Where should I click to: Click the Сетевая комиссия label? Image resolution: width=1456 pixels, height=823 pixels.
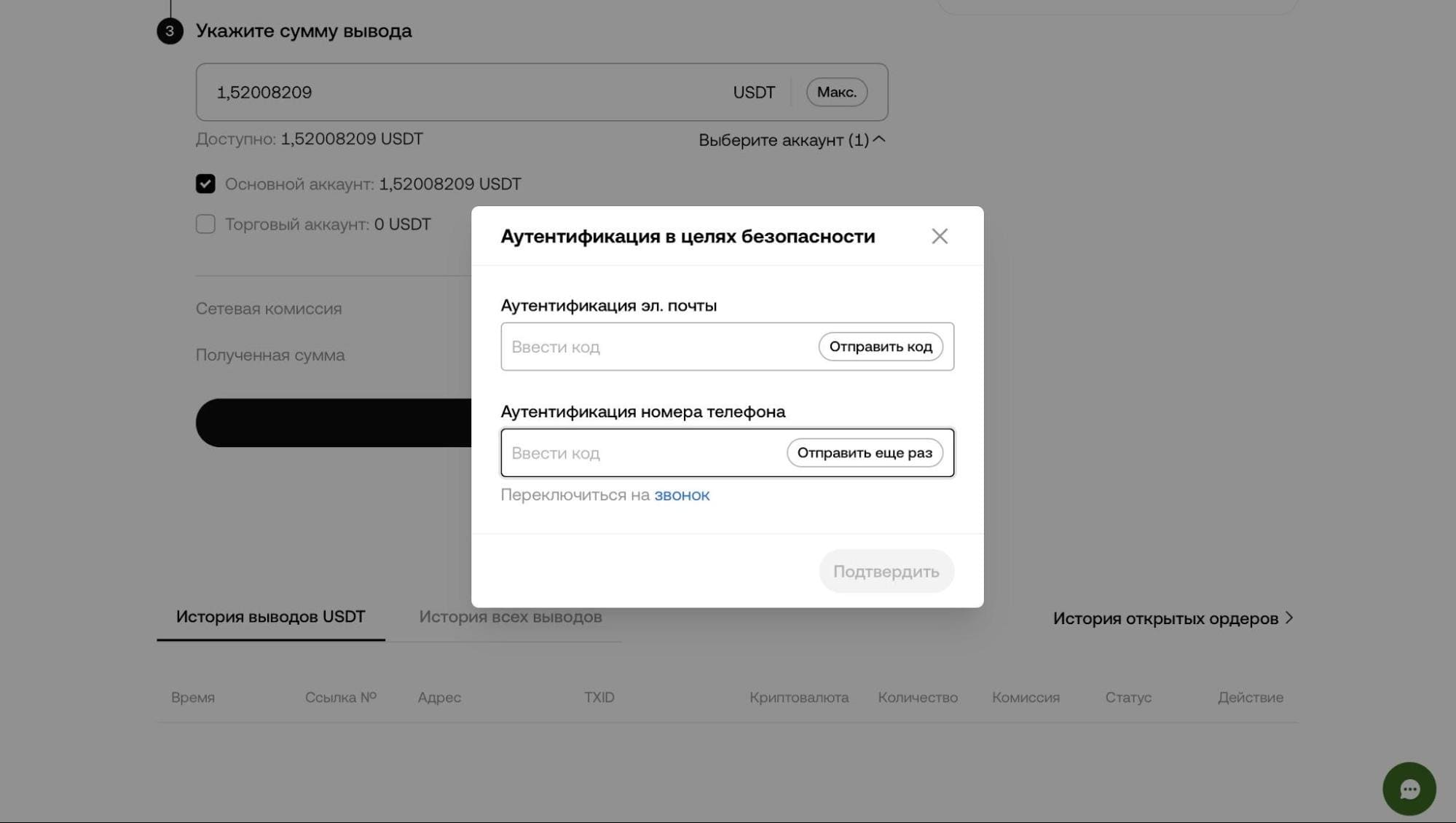tap(269, 309)
